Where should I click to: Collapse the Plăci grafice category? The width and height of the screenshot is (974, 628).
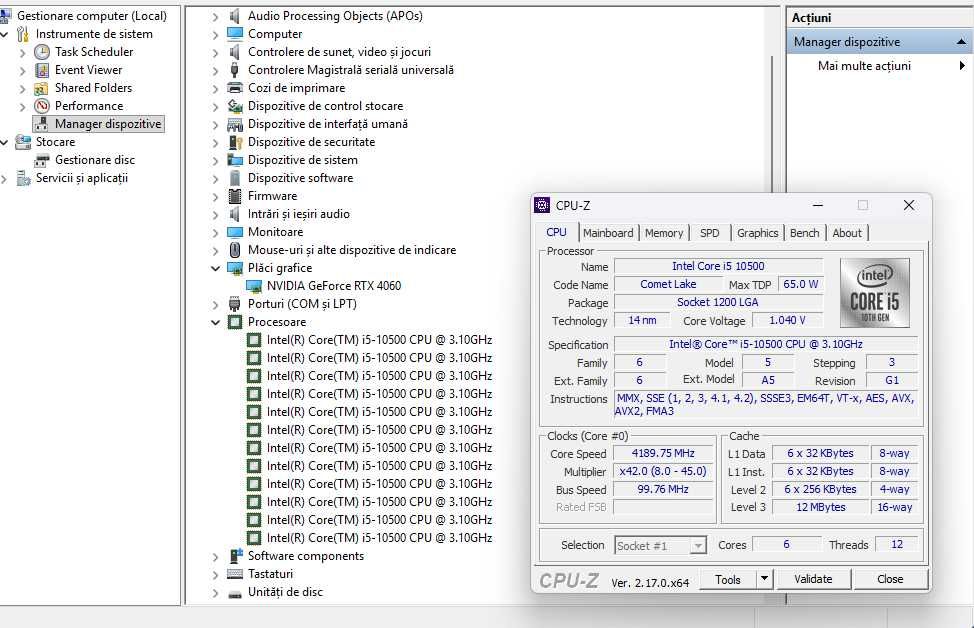(x=215, y=268)
